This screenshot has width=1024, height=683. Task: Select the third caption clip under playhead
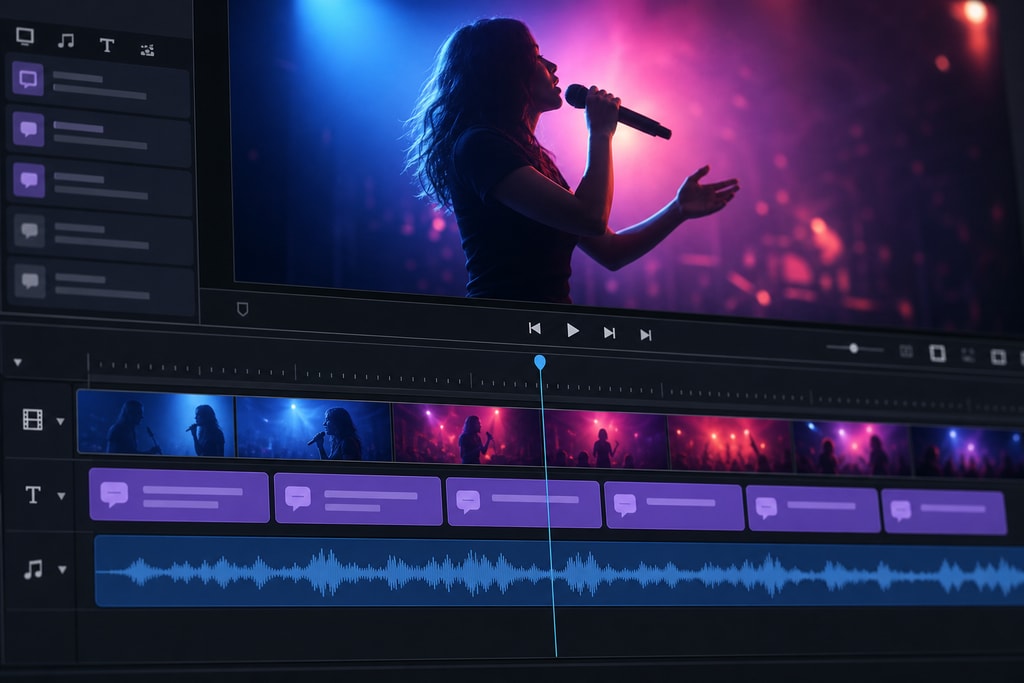coord(524,503)
